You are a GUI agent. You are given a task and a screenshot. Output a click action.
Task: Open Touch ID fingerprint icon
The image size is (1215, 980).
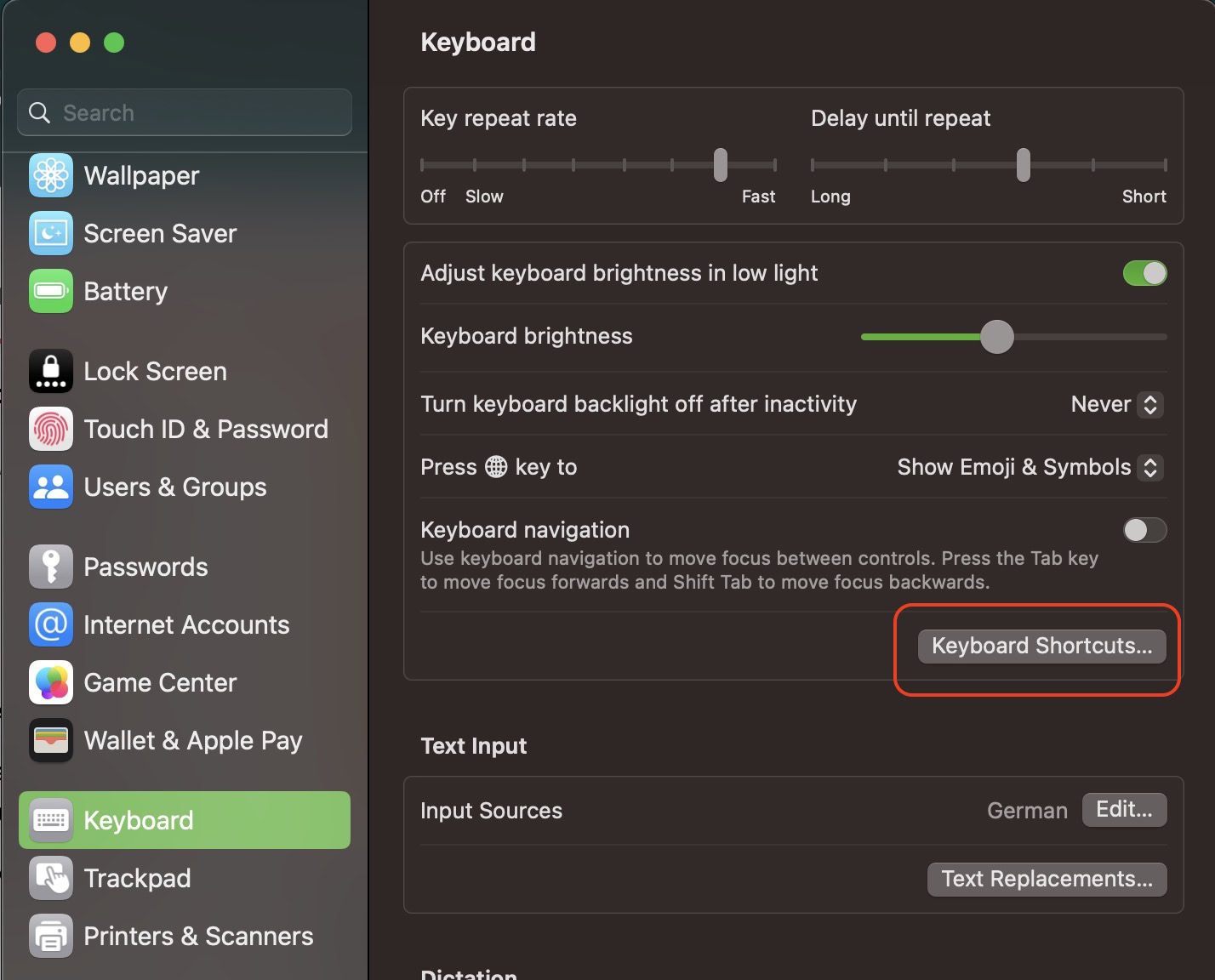coord(51,429)
